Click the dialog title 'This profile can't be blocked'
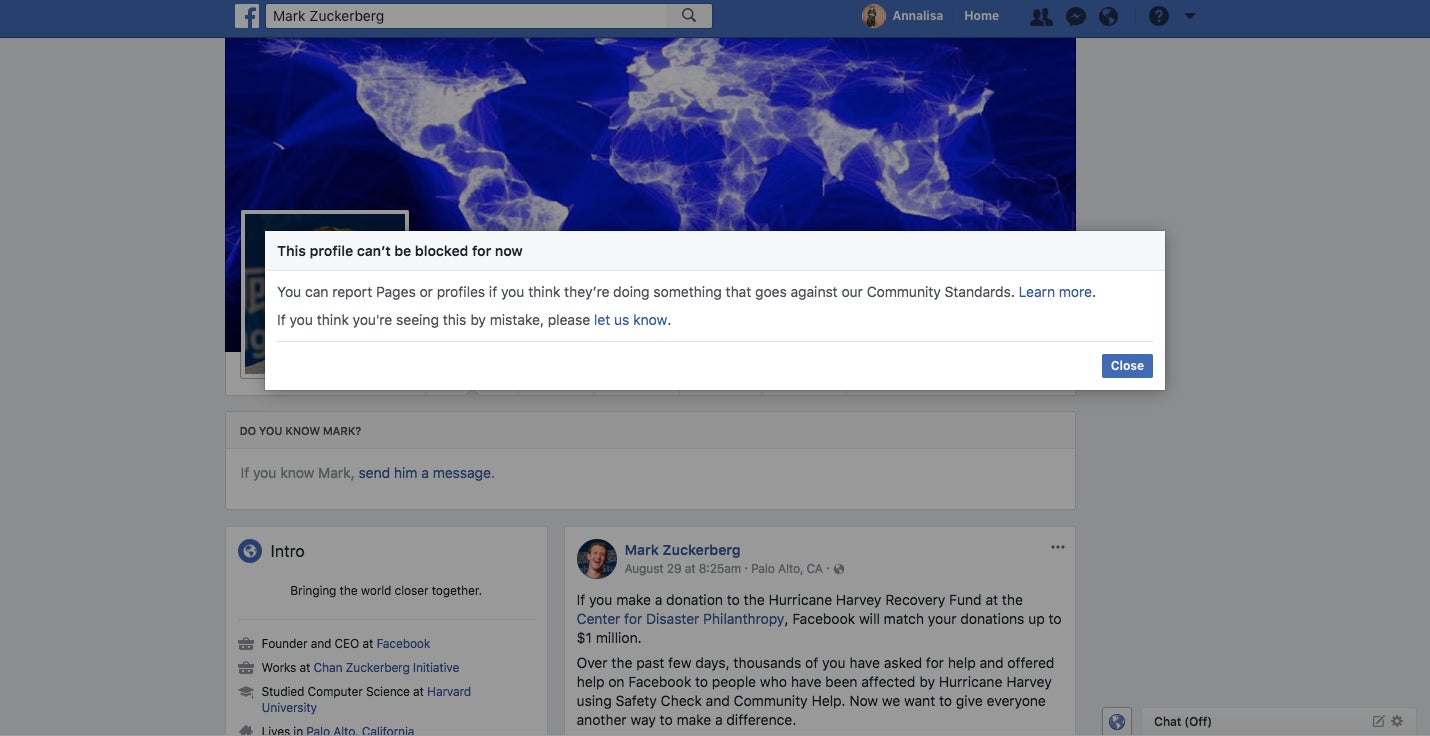Image resolution: width=1430 pixels, height=736 pixels. (x=400, y=251)
